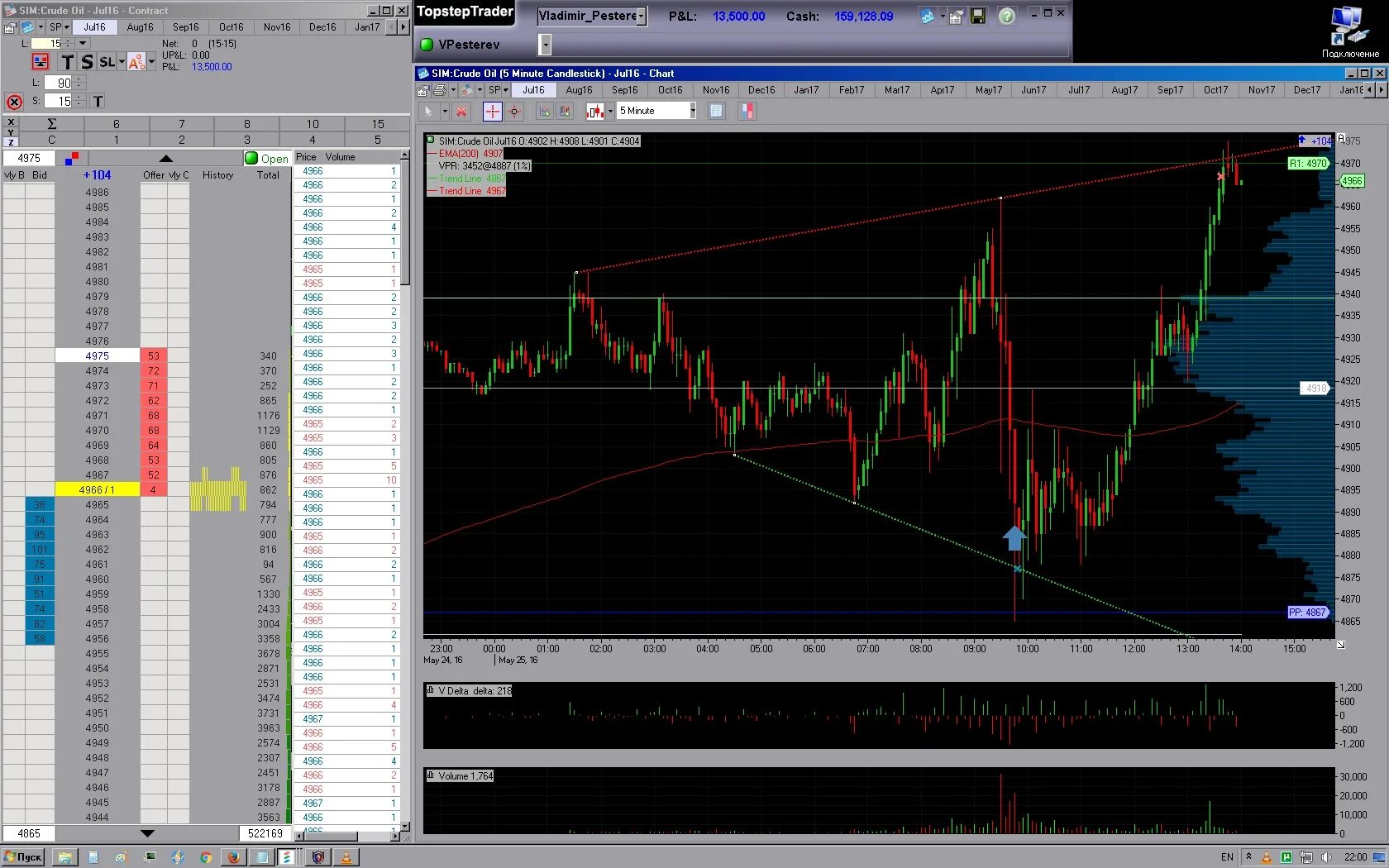Open properties icon in Contract window toolbar
1389x868 pixels.
tap(10, 27)
